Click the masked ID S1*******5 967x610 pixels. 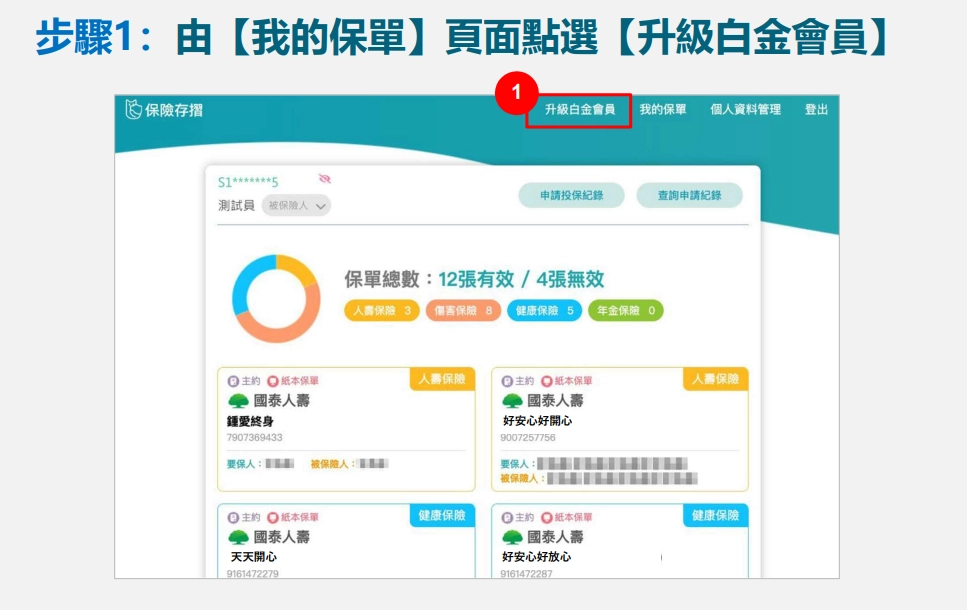[248, 182]
